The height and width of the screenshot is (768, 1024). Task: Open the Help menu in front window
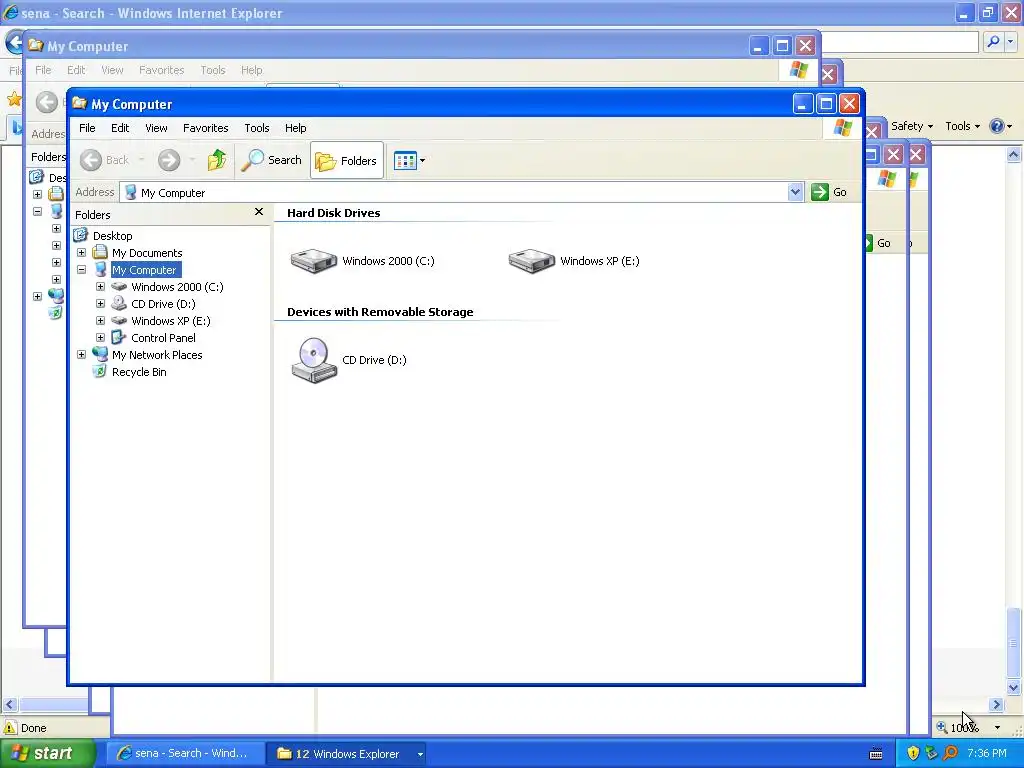[x=295, y=128]
